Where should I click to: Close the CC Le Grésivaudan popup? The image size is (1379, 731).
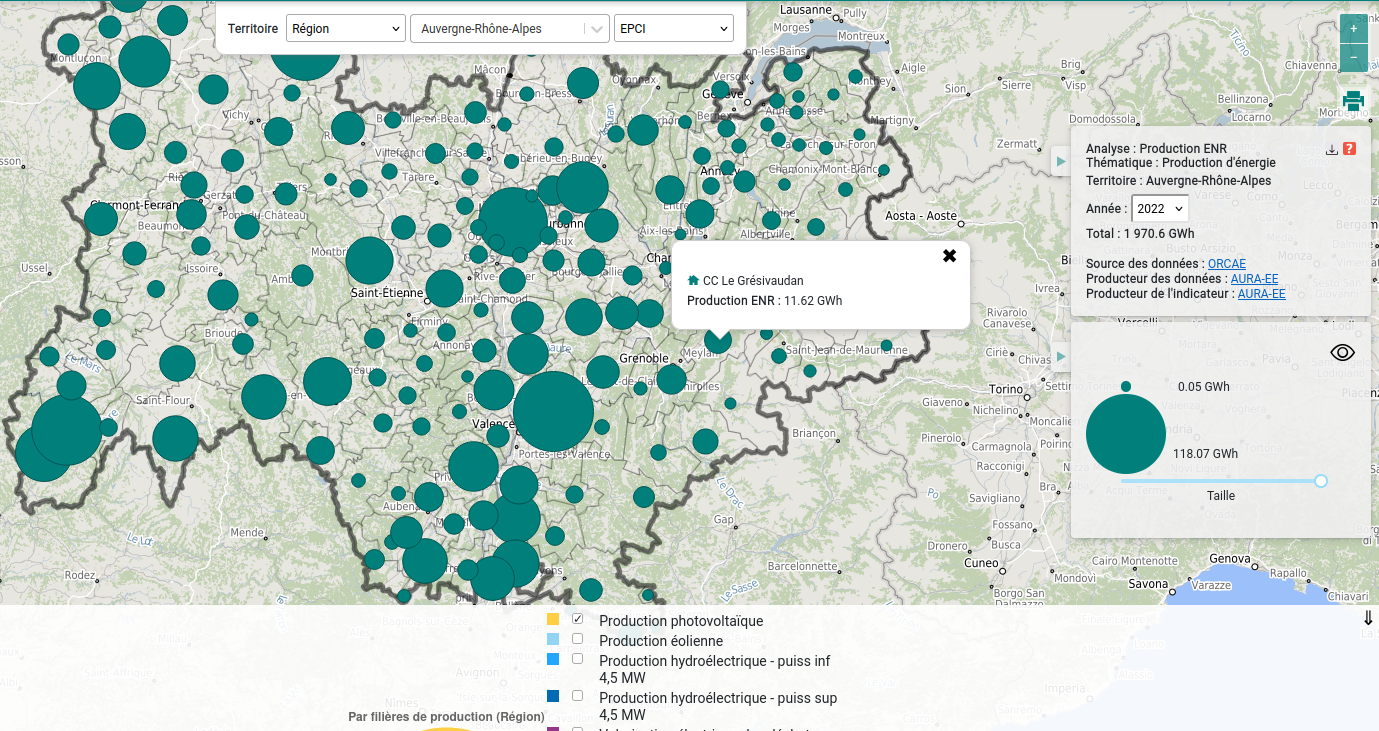949,256
